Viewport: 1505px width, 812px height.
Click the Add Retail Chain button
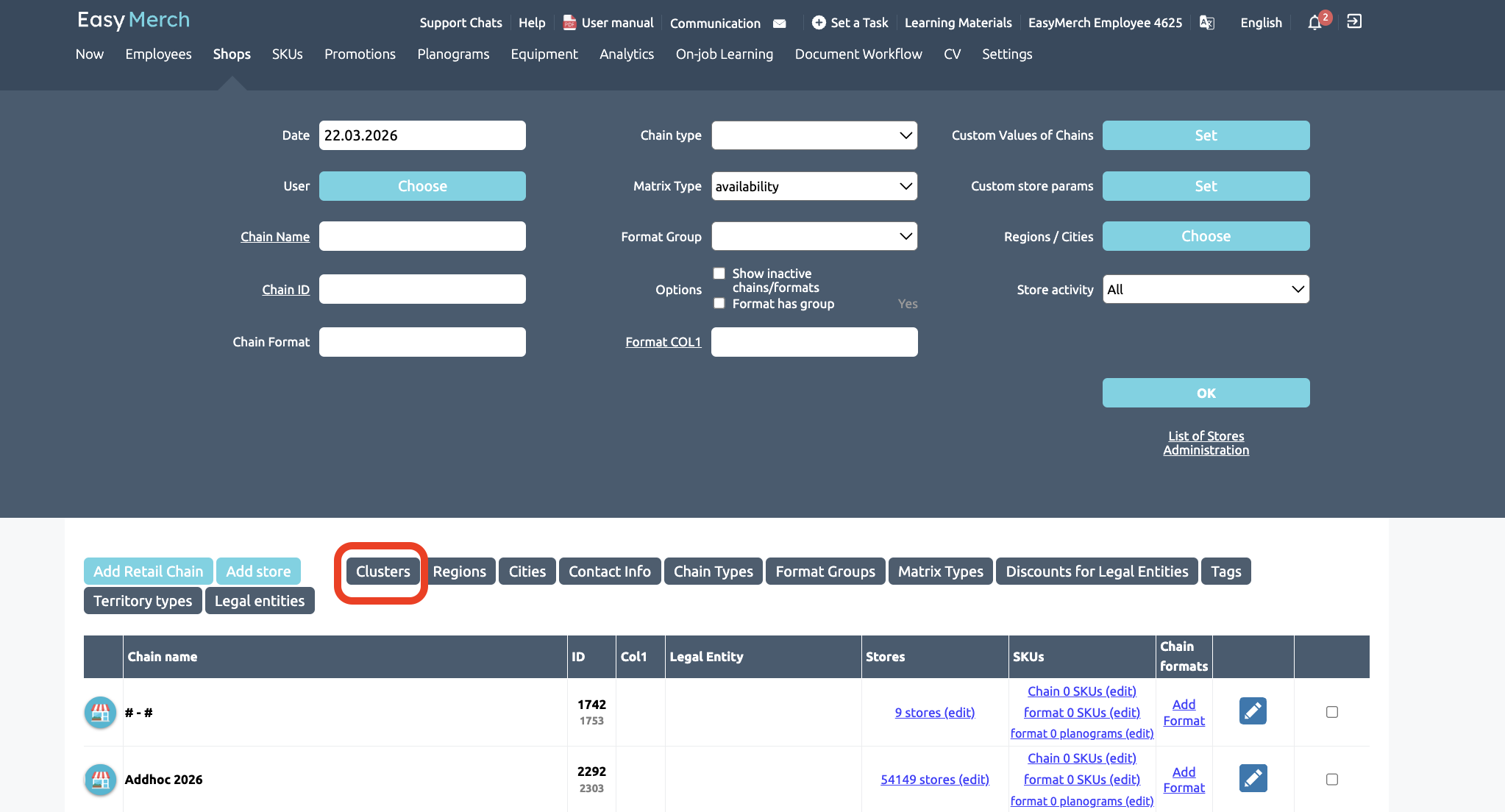pos(148,571)
